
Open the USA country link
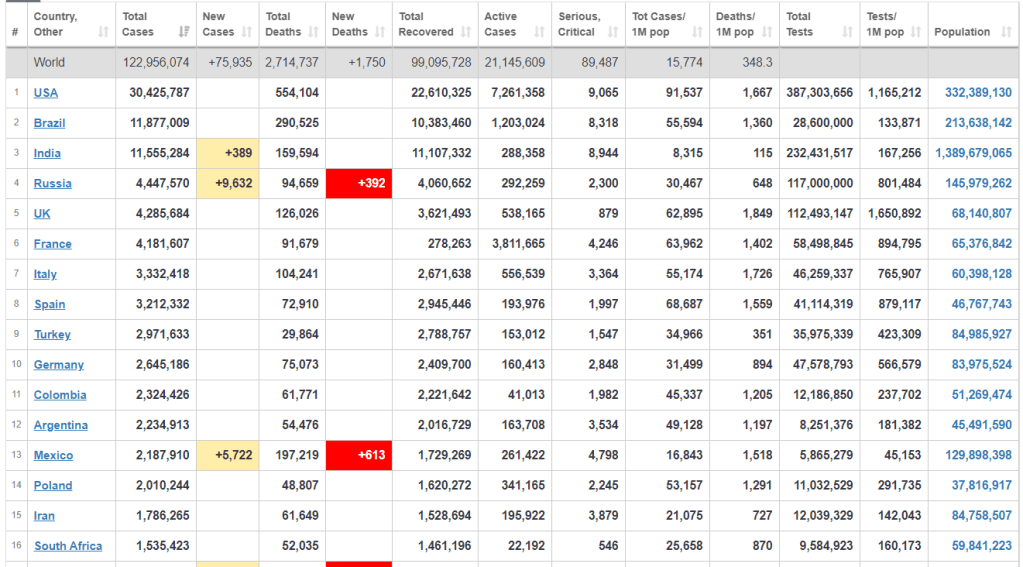point(46,93)
